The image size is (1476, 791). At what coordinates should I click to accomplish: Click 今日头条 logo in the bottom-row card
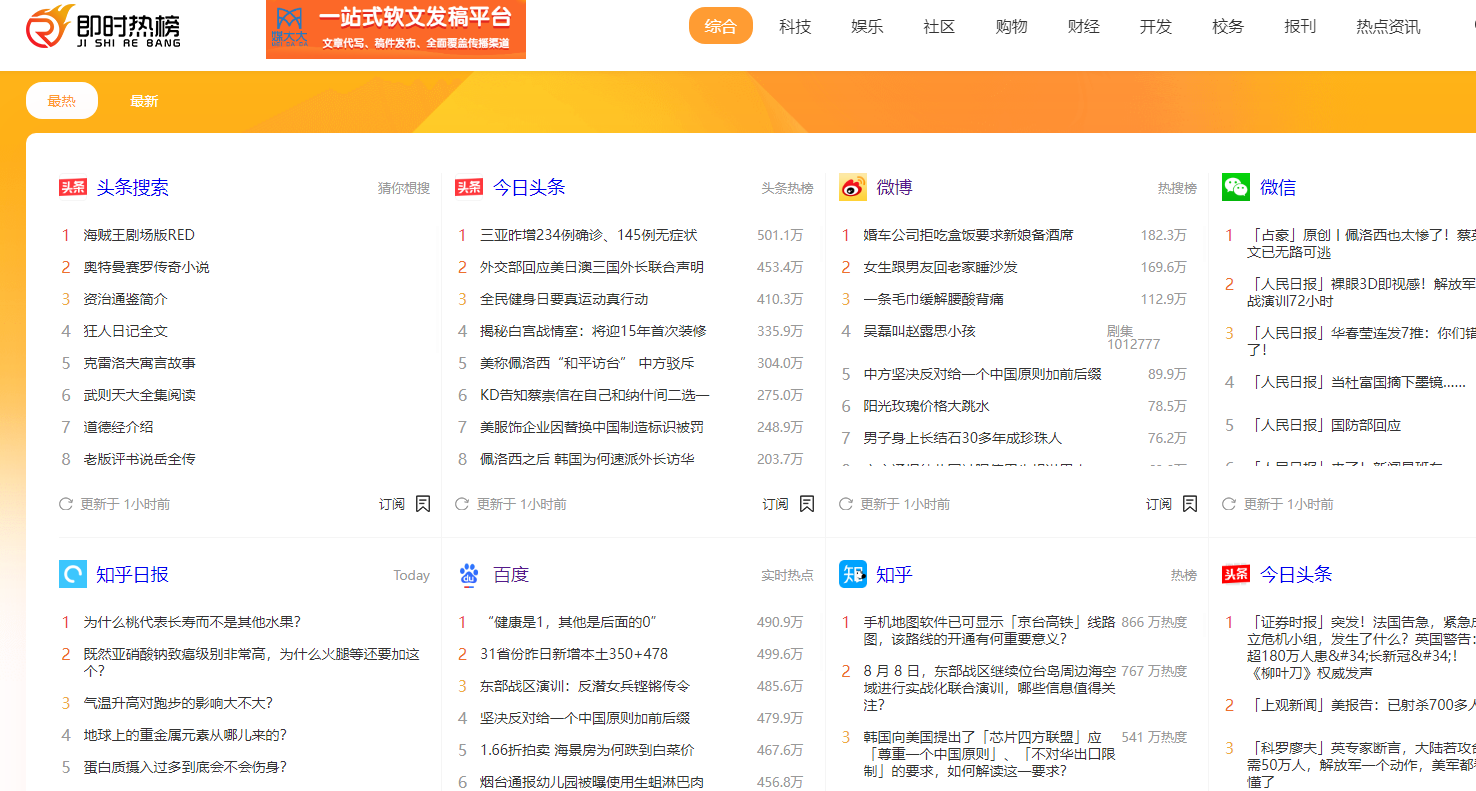pyautogui.click(x=1236, y=574)
